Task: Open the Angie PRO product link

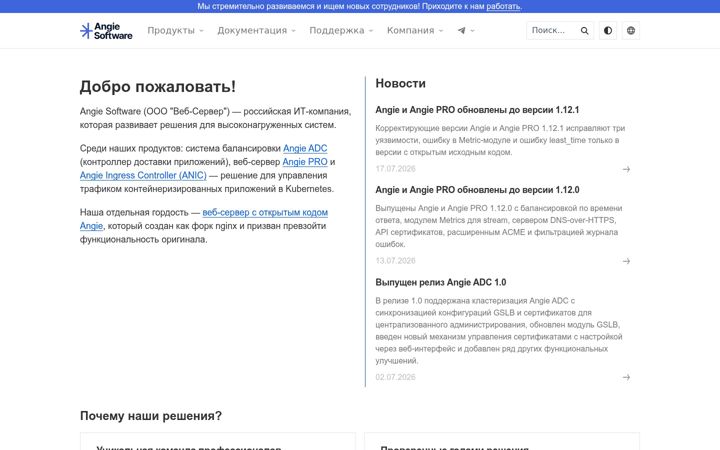Action: coord(305,162)
